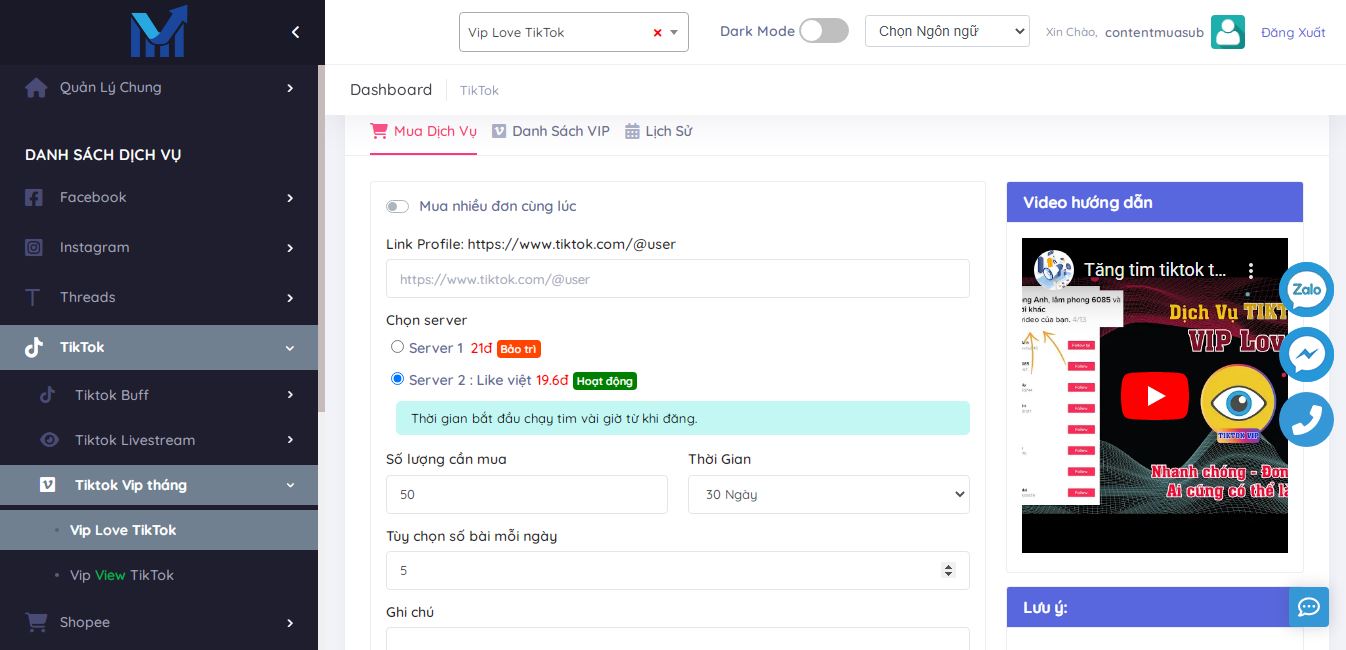The width and height of the screenshot is (1346, 650).
Task: Focus the Link Profile input field
Action: tap(678, 279)
